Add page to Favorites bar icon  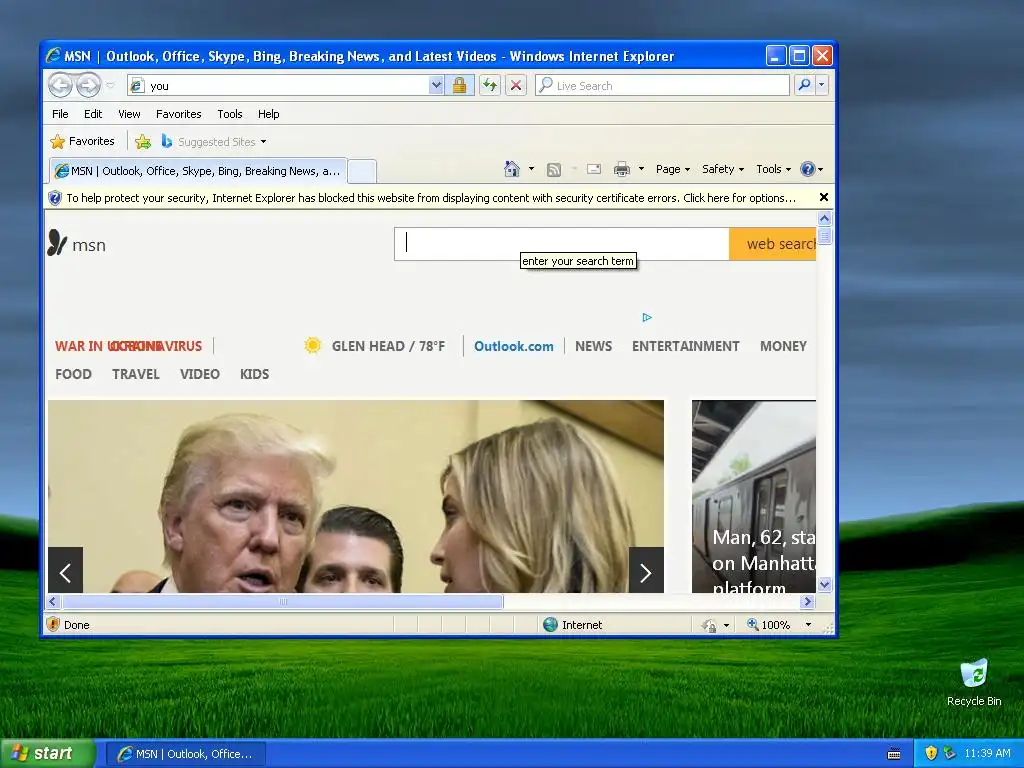pos(143,141)
